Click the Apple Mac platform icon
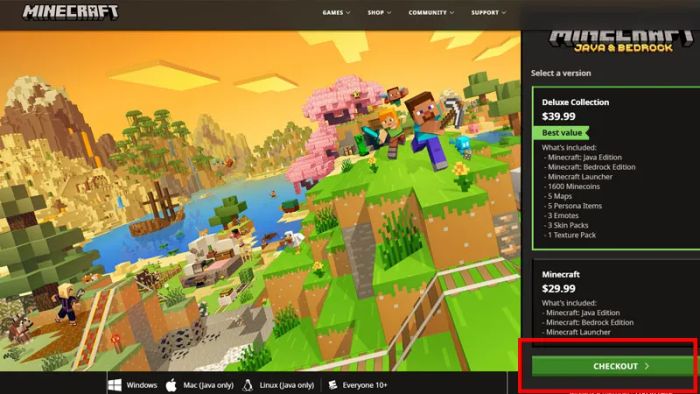 (x=171, y=385)
